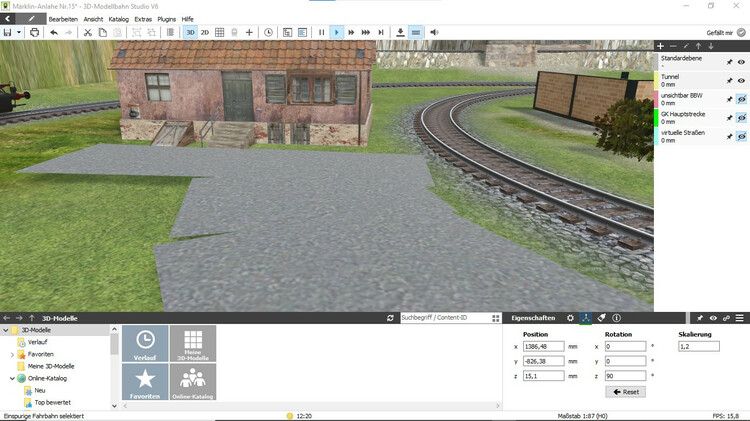Click the eye icon in properties header

click(x=713, y=318)
